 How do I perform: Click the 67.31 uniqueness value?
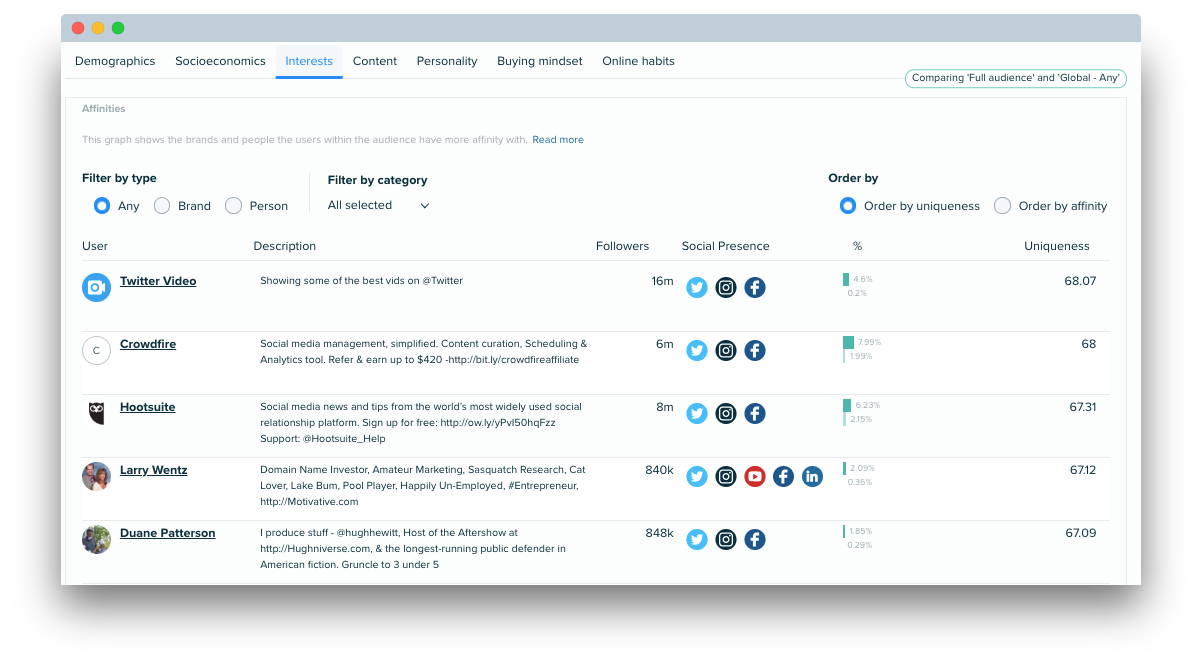(1083, 407)
